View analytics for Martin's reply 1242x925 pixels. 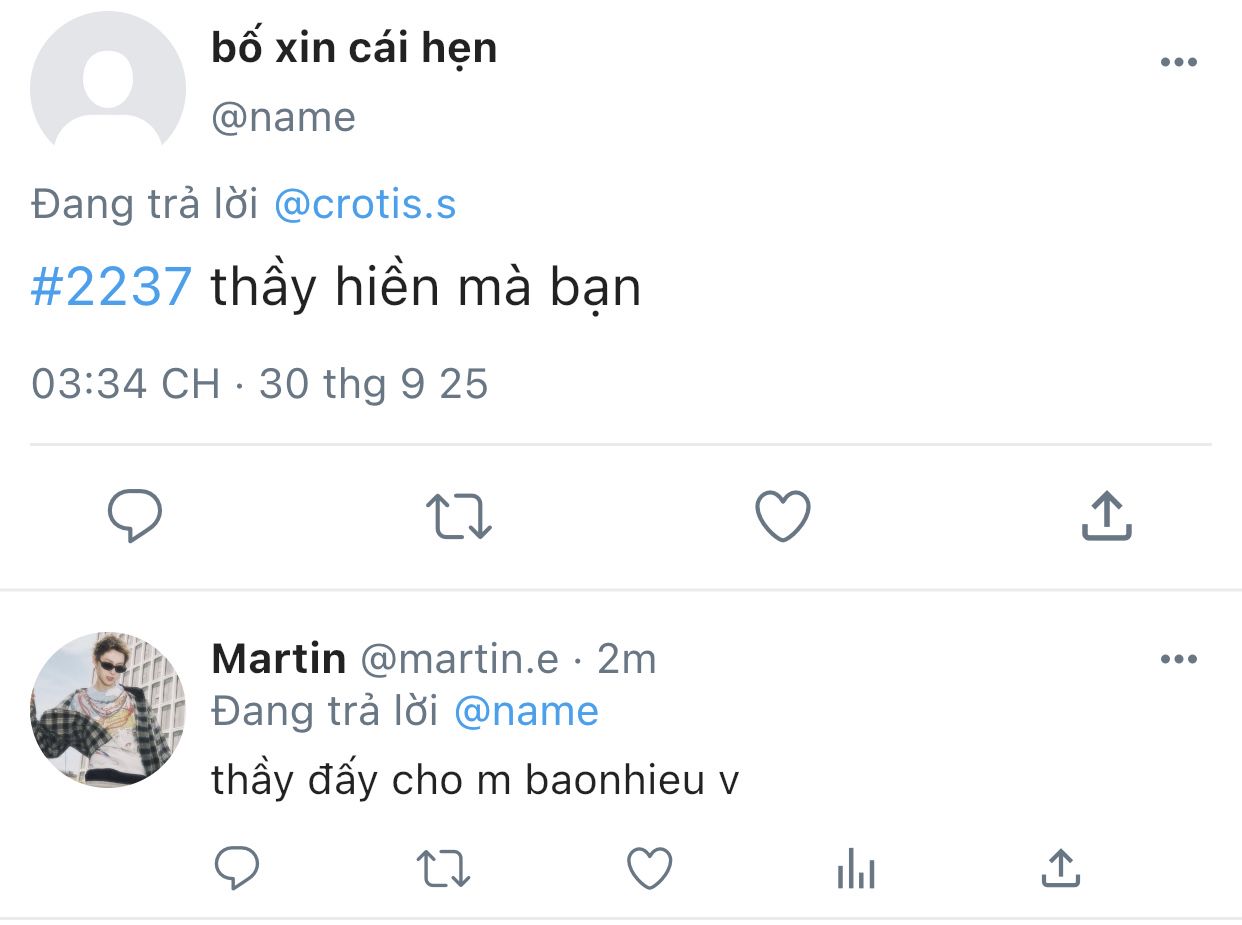(x=855, y=868)
